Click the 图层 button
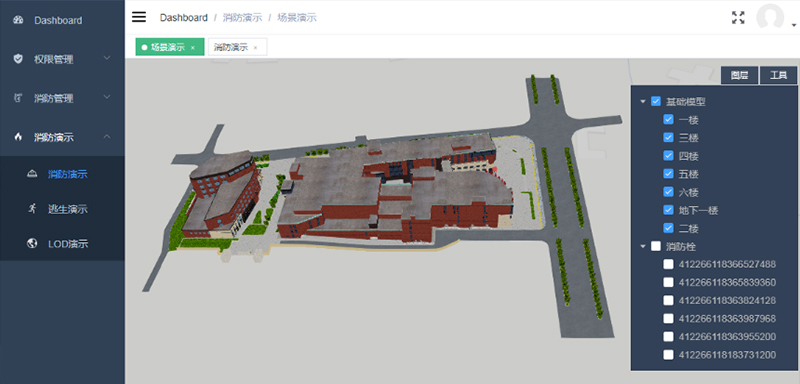This screenshot has height=384, width=800. click(x=739, y=75)
